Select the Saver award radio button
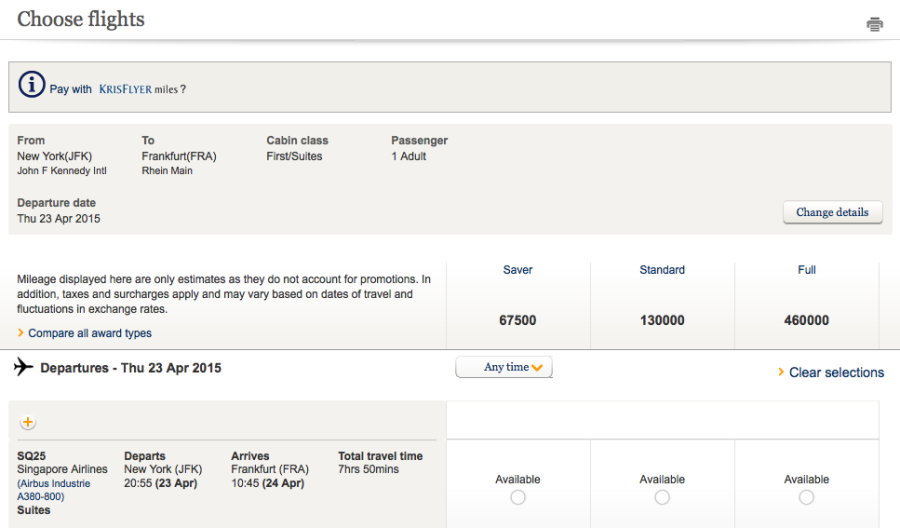900x528 pixels. point(518,497)
